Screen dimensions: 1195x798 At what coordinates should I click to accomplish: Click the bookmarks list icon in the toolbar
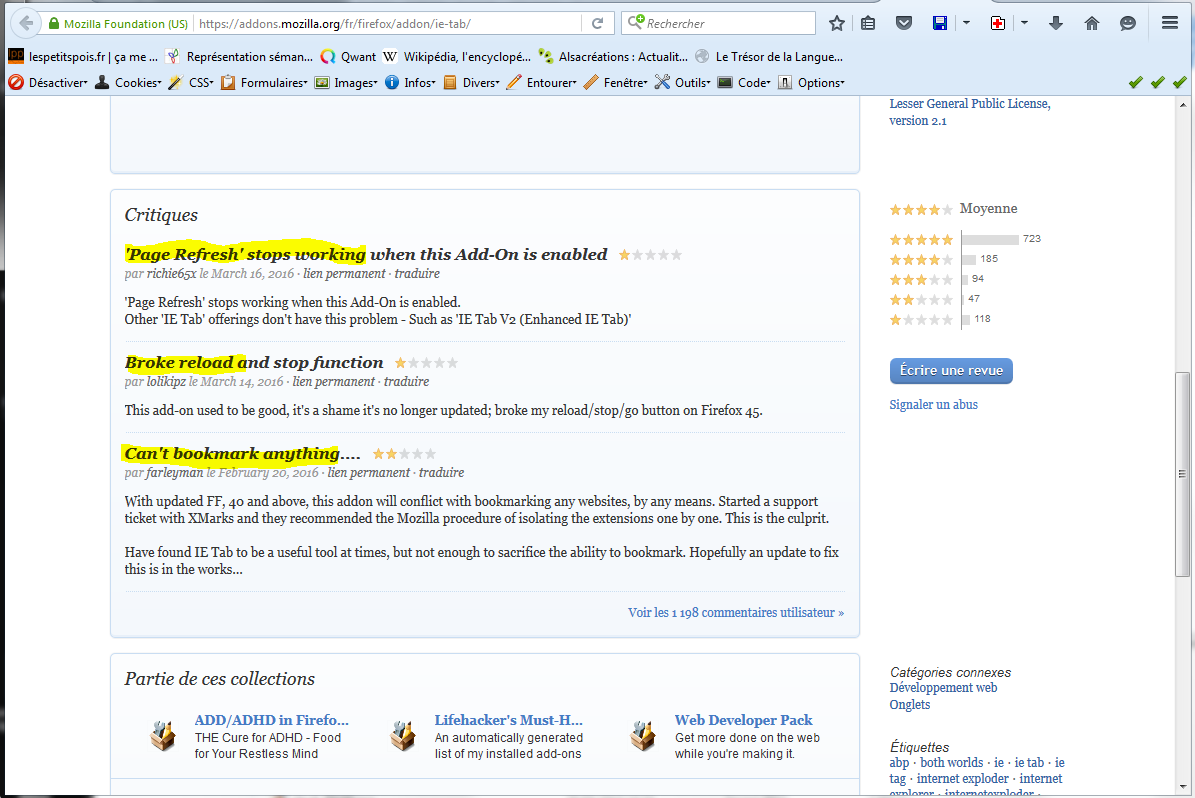click(x=868, y=23)
